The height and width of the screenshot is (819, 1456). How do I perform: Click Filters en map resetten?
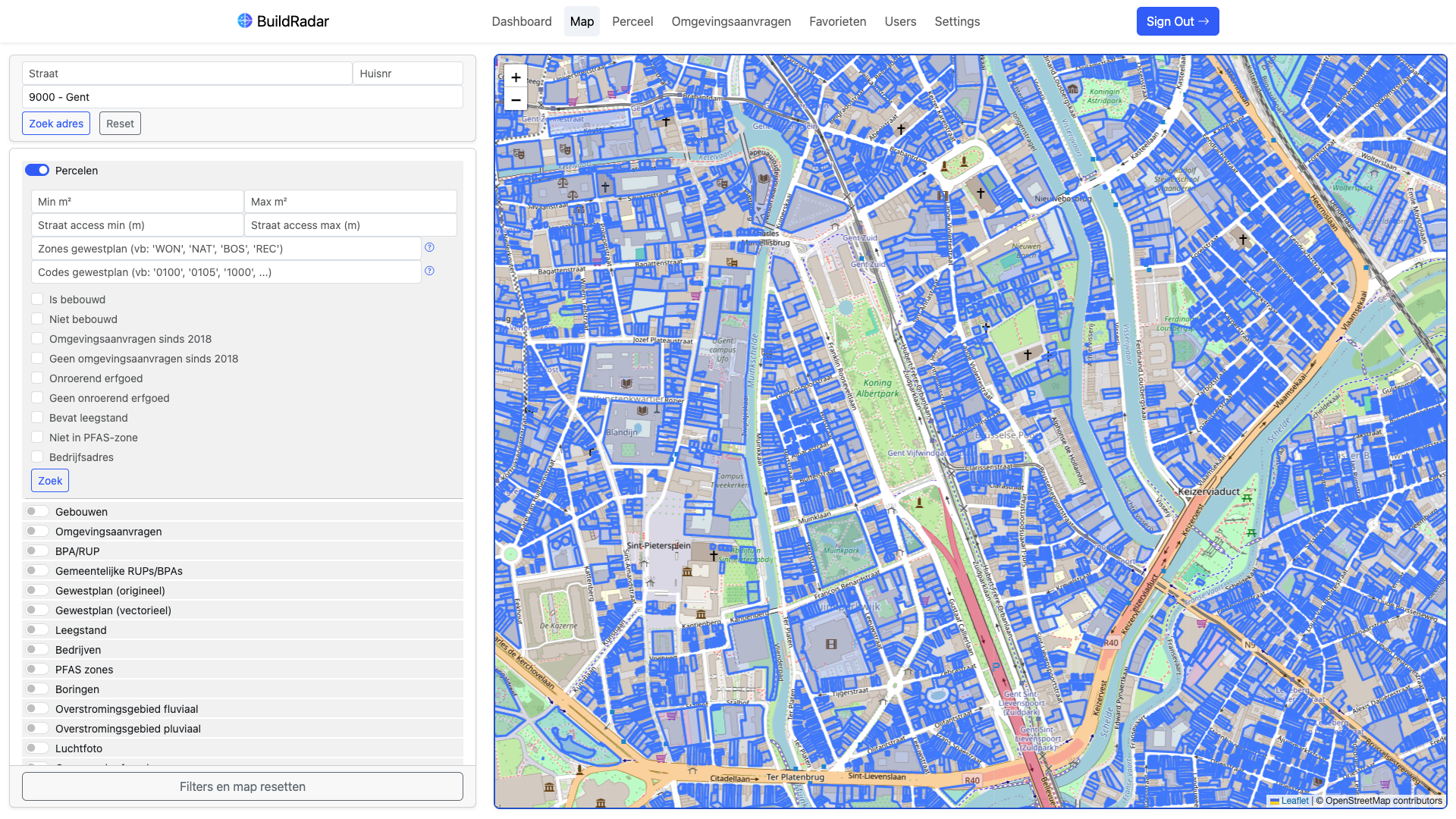[243, 786]
